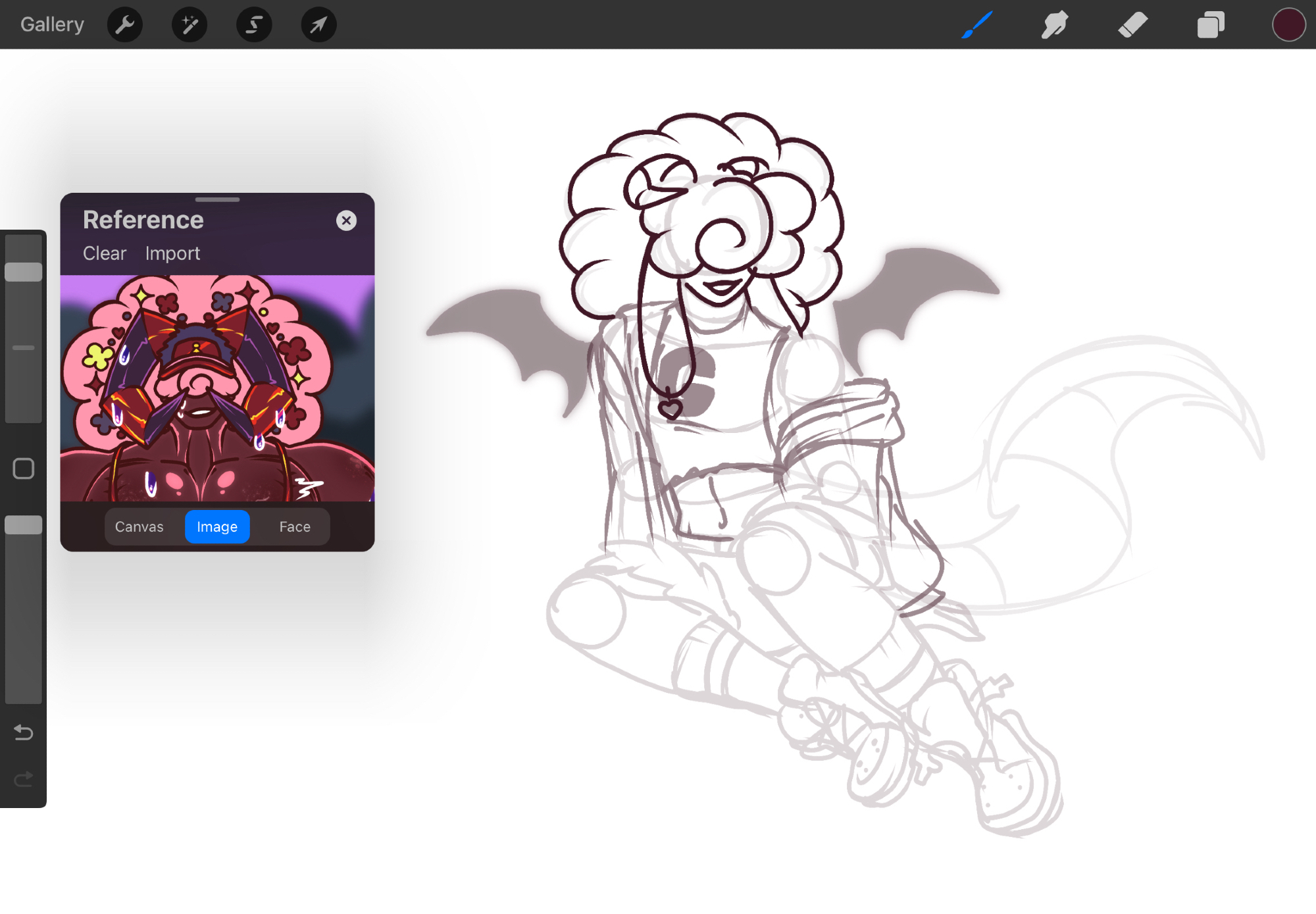Select the Eraser tool
Screen dimensions: 1316x914
point(1132,25)
